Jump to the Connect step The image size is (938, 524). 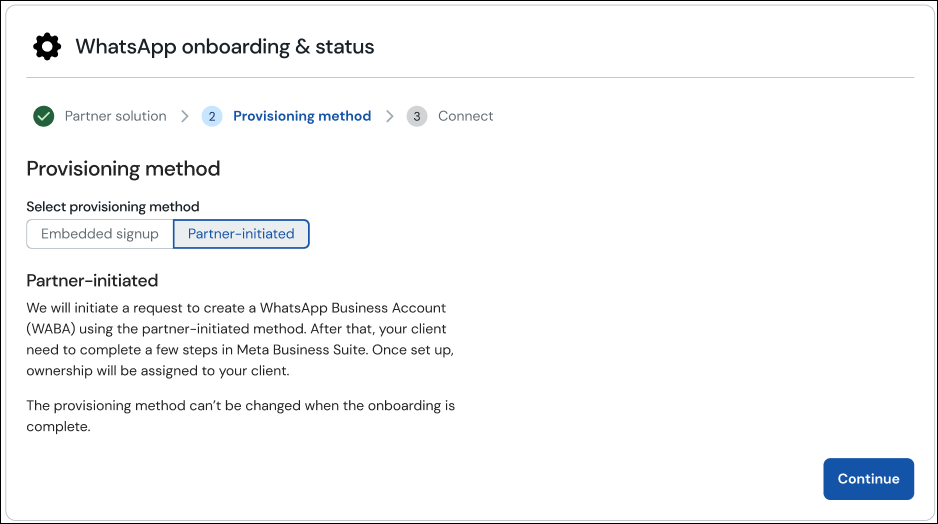(x=465, y=116)
